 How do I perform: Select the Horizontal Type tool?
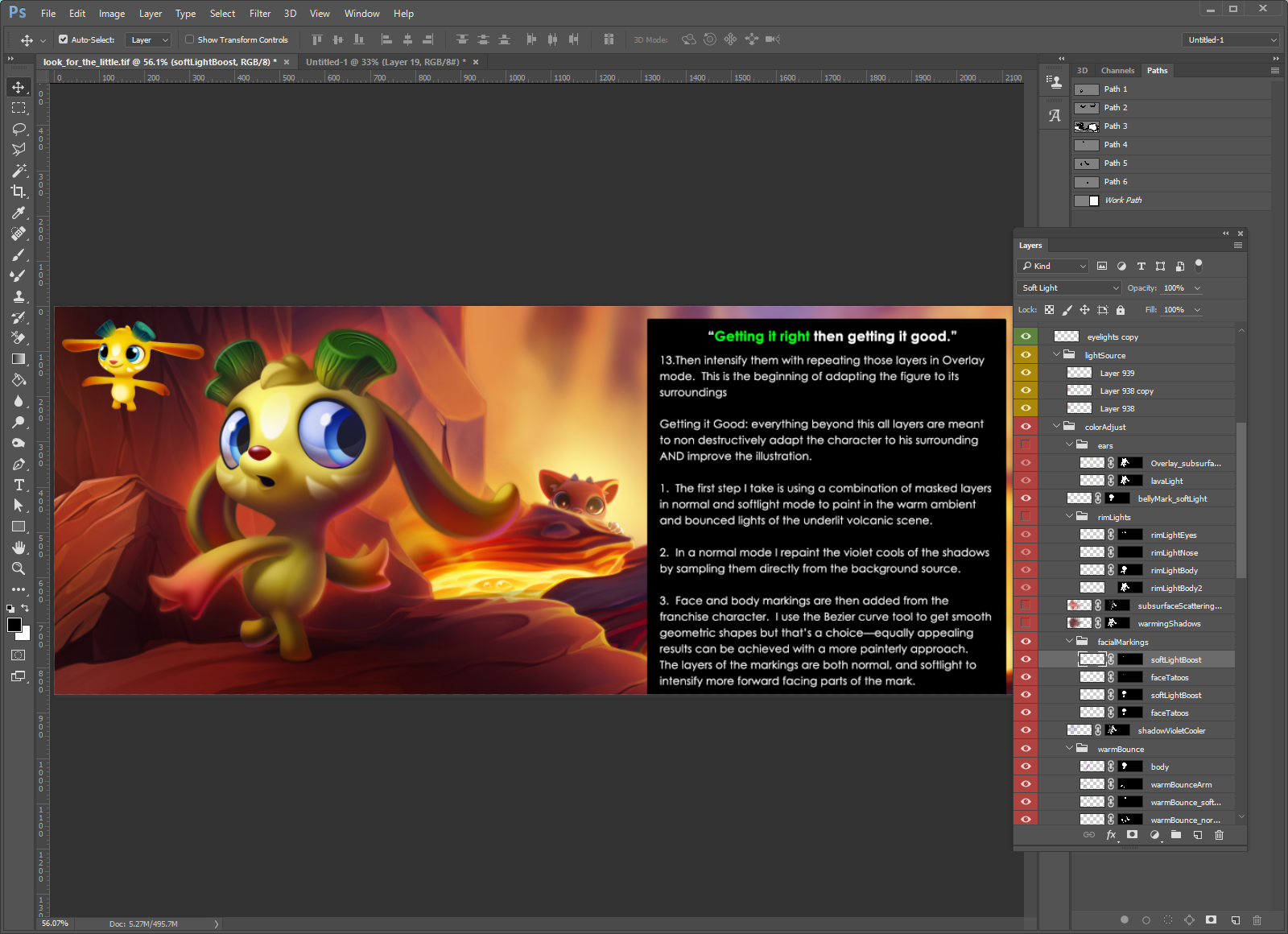click(x=19, y=485)
